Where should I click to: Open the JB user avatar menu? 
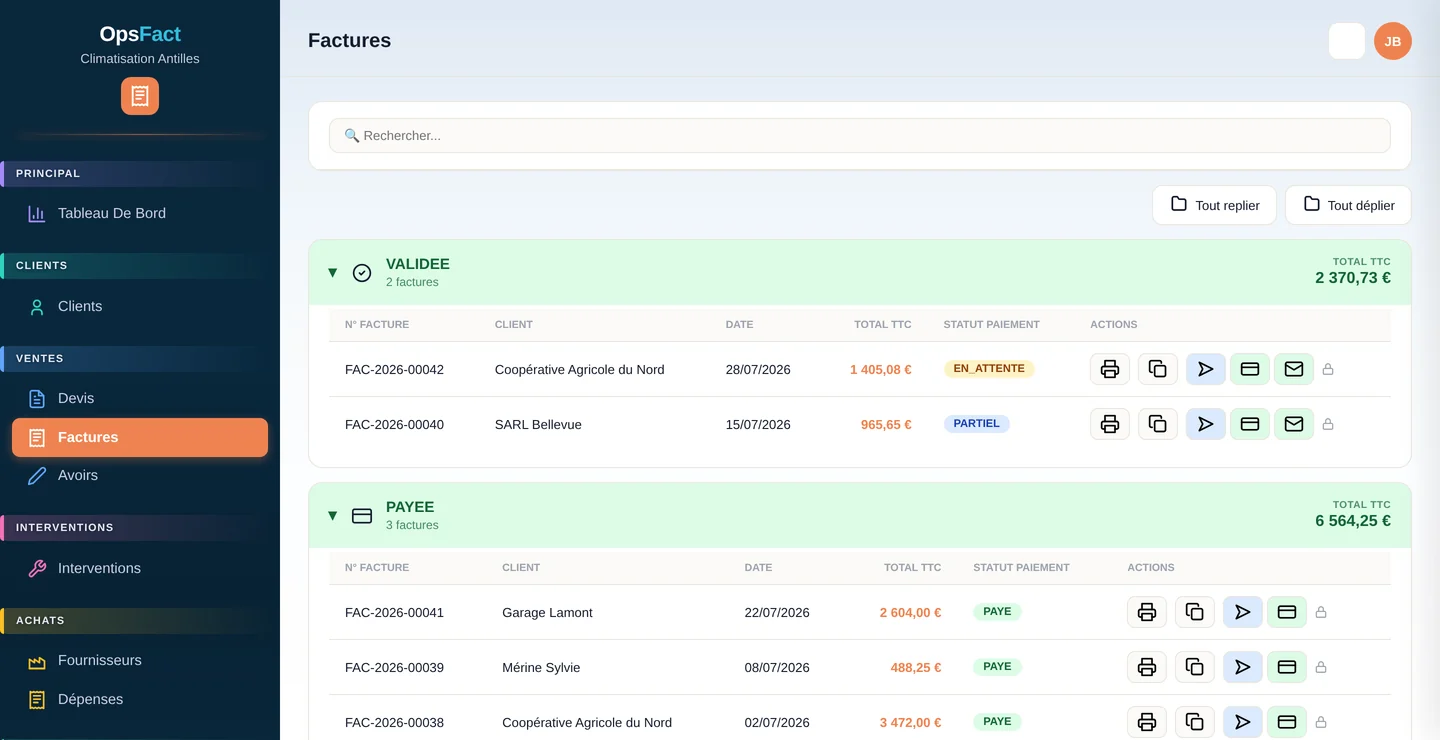click(x=1393, y=41)
